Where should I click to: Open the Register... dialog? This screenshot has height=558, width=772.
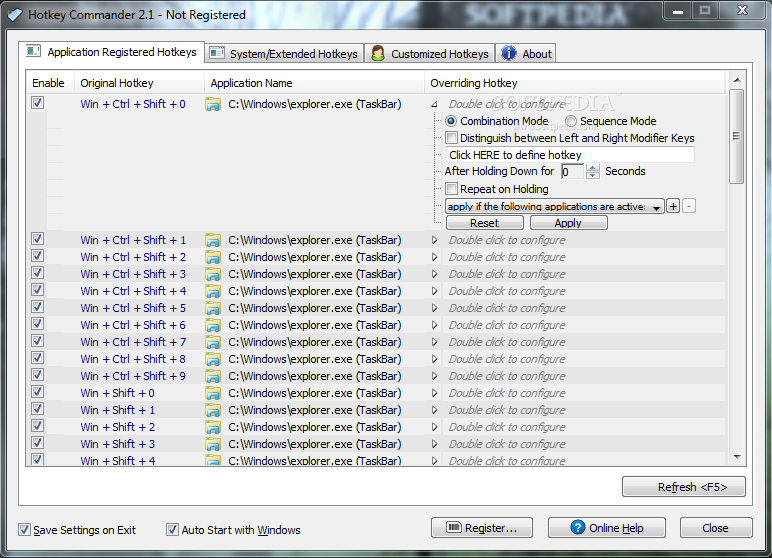coord(482,528)
